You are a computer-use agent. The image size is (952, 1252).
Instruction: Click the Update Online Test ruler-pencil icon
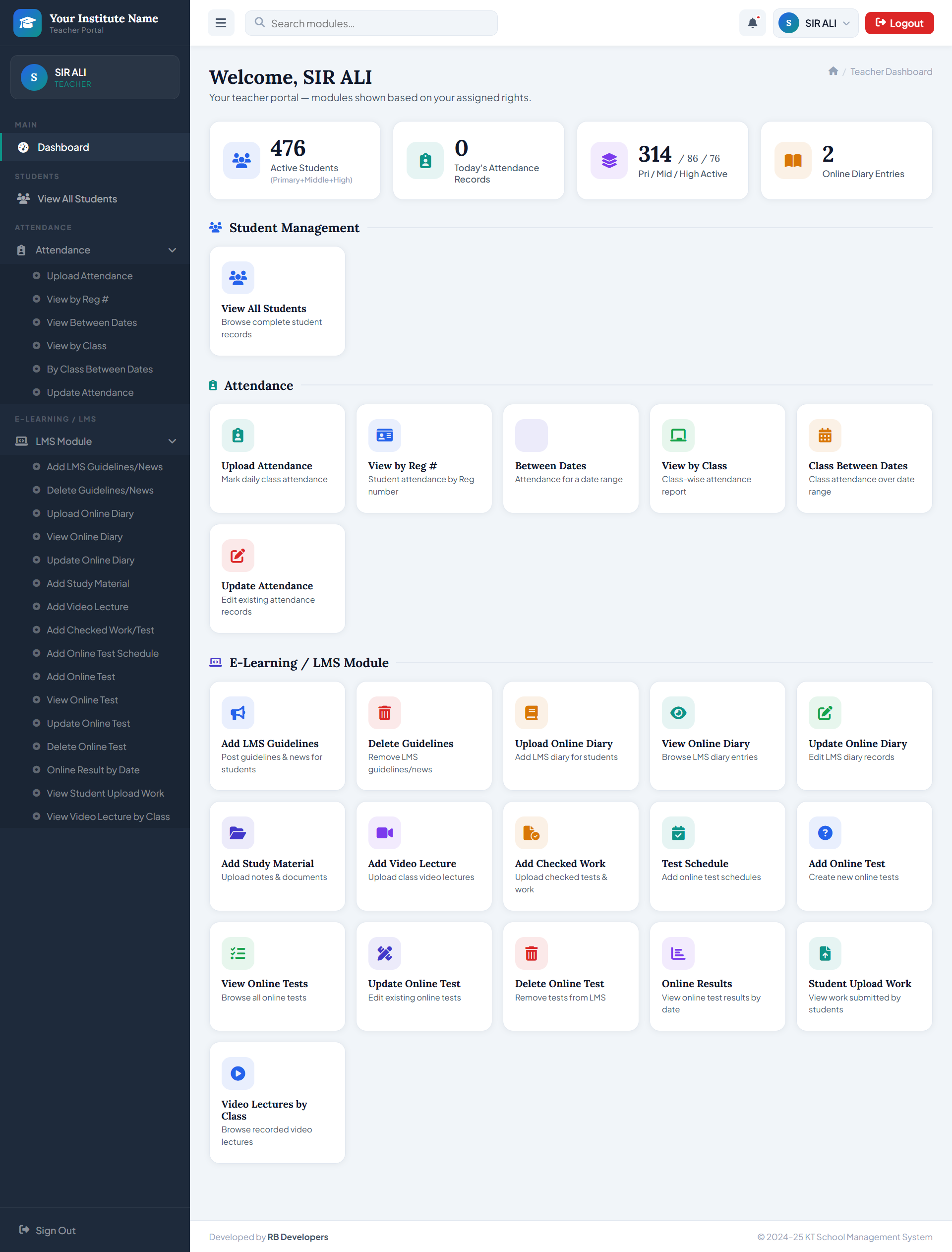tap(385, 954)
